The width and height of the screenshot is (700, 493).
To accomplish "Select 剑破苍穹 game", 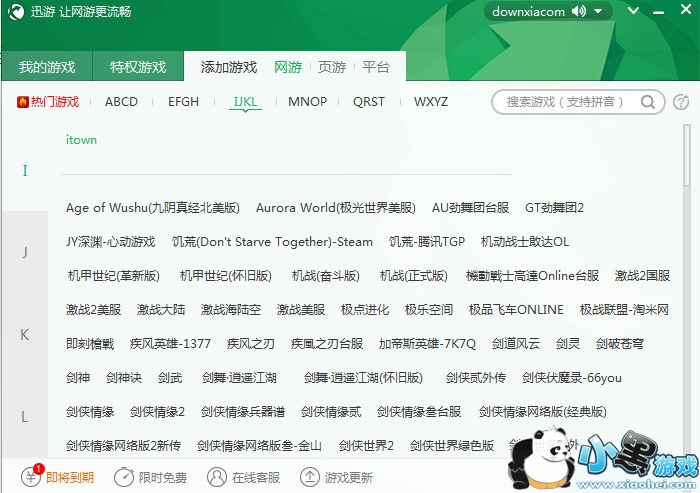I will pyautogui.click(x=620, y=343).
